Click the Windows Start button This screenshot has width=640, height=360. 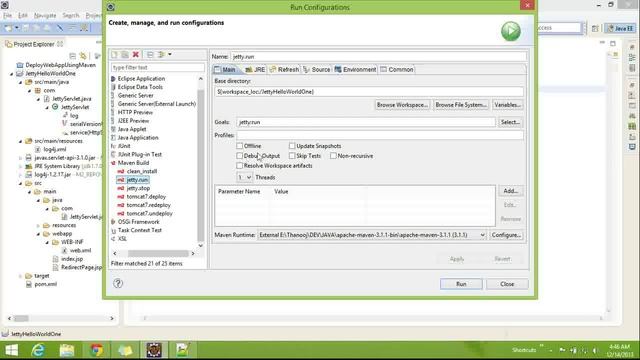11,350
